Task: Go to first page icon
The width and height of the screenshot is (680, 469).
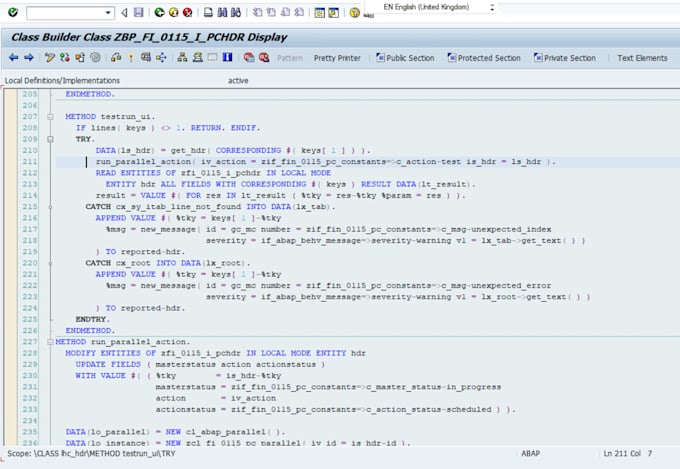Action: 258,13
